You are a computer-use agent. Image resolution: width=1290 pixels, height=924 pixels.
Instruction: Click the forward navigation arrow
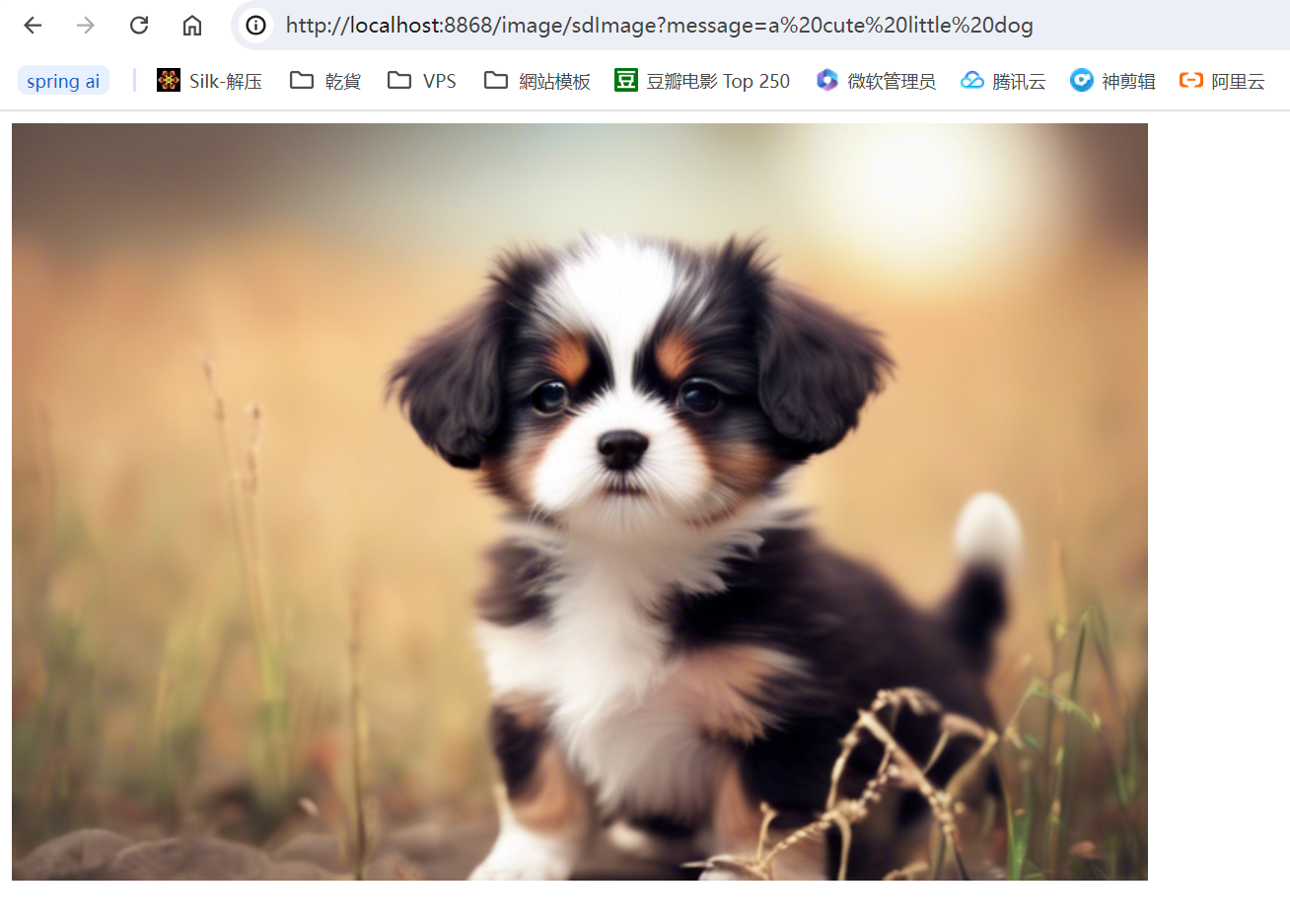tap(86, 26)
